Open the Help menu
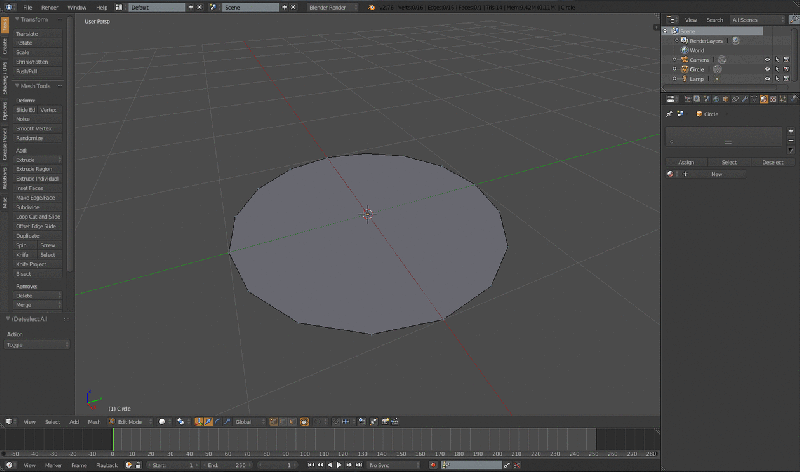The height and width of the screenshot is (472, 800). click(102, 7)
